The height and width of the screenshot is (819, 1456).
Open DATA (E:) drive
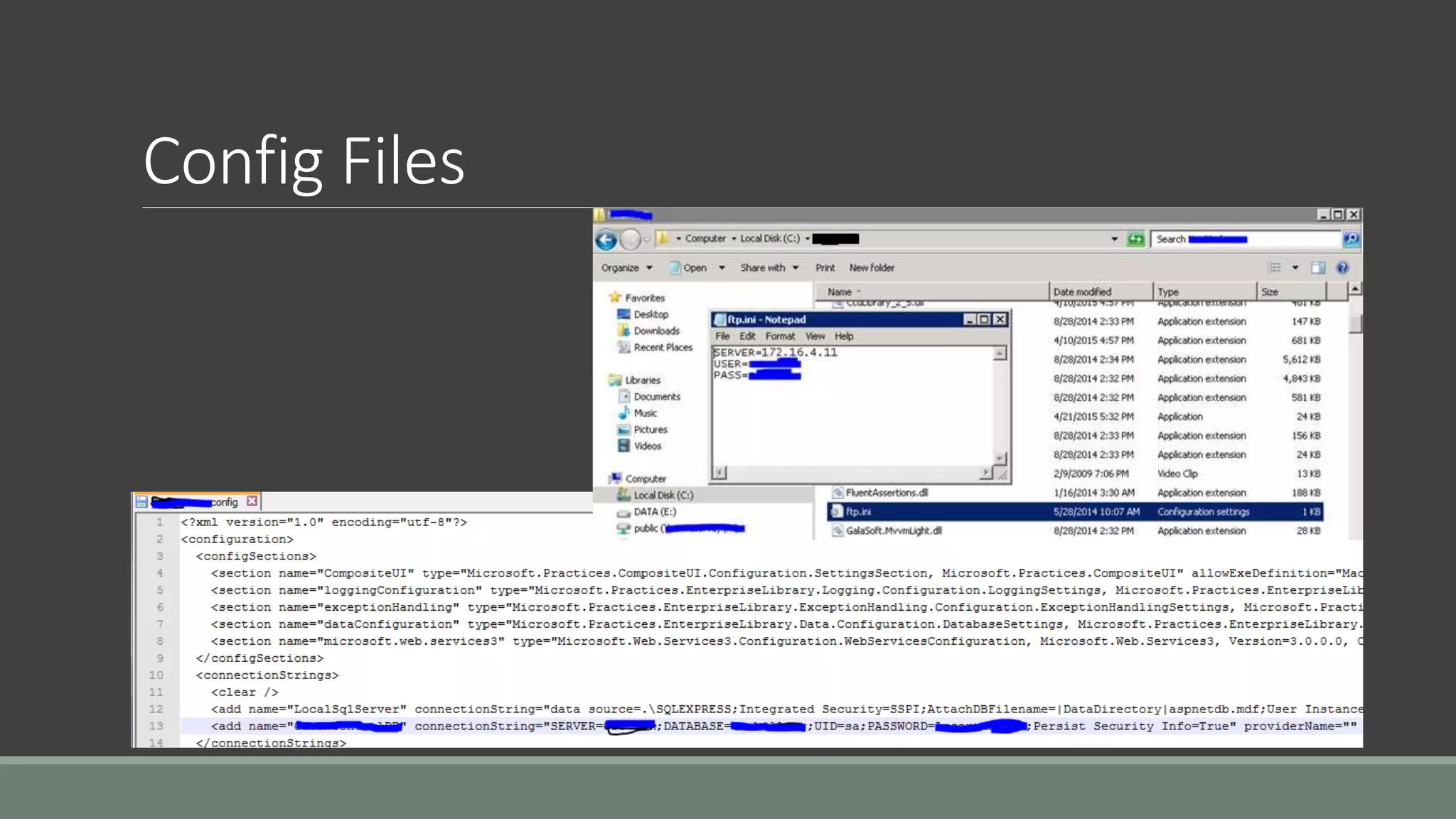coord(654,512)
